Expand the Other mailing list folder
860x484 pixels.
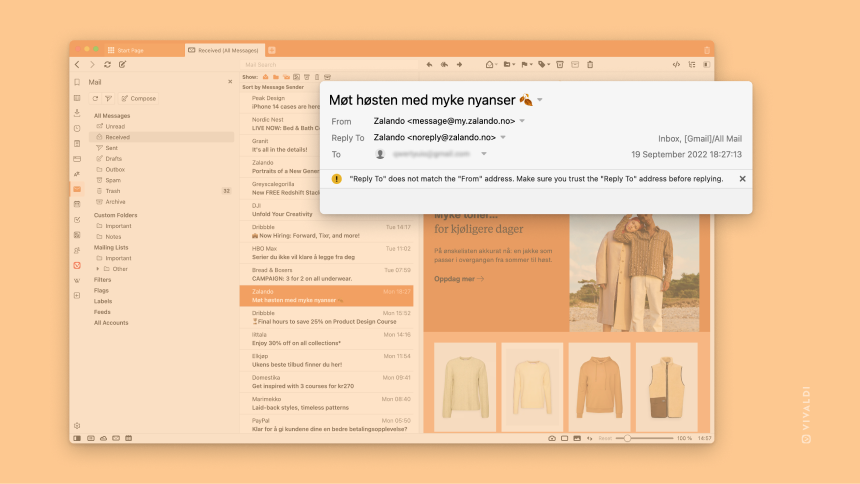[x=98, y=269]
